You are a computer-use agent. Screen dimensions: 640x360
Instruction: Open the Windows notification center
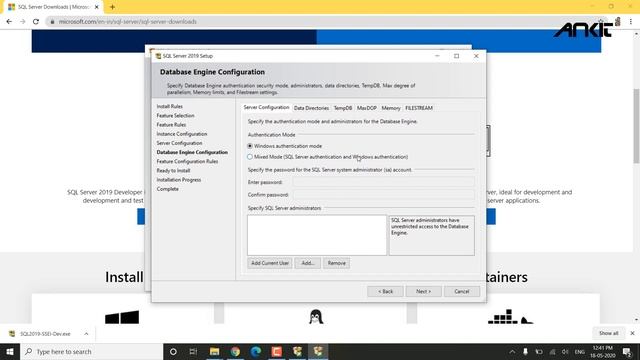[x=627, y=351]
